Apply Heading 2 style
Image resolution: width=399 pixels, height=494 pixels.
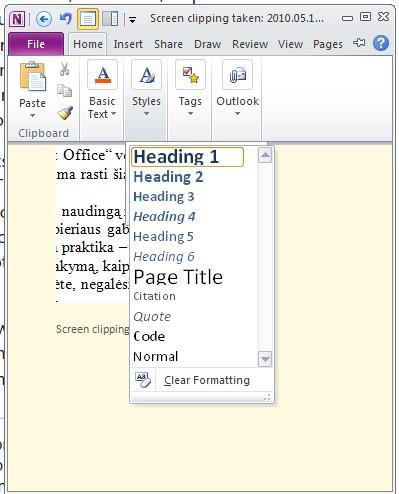tap(168, 177)
